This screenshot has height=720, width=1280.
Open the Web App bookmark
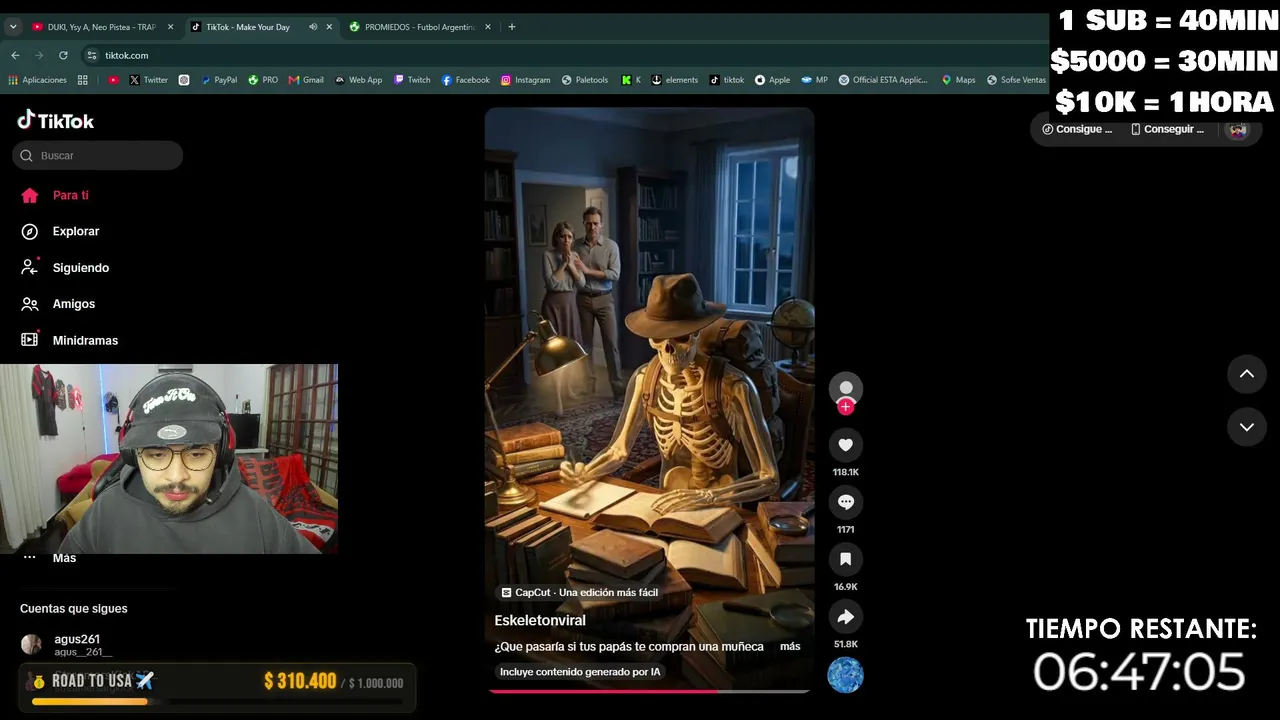358,80
